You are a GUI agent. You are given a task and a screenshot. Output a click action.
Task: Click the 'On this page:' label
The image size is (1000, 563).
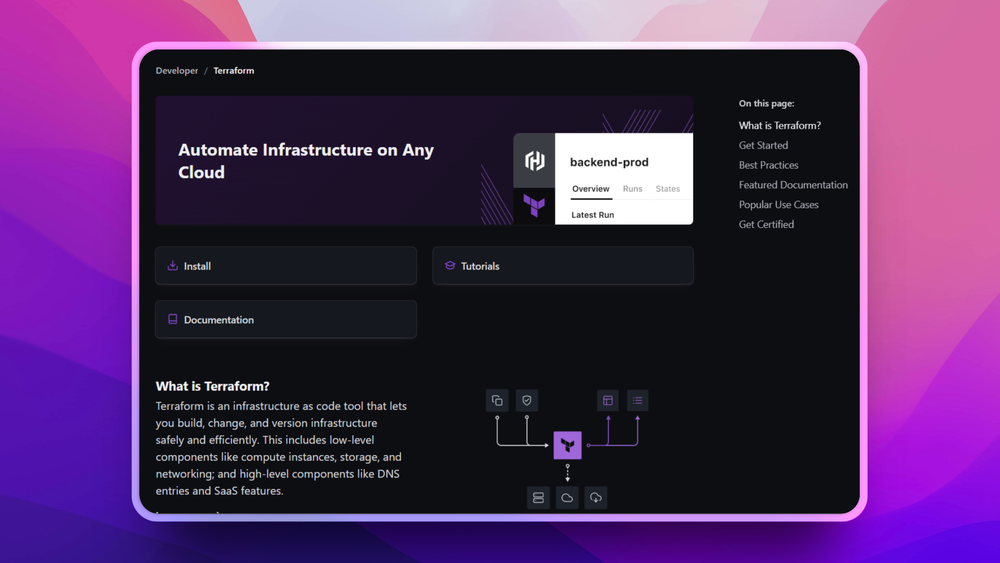[766, 103]
